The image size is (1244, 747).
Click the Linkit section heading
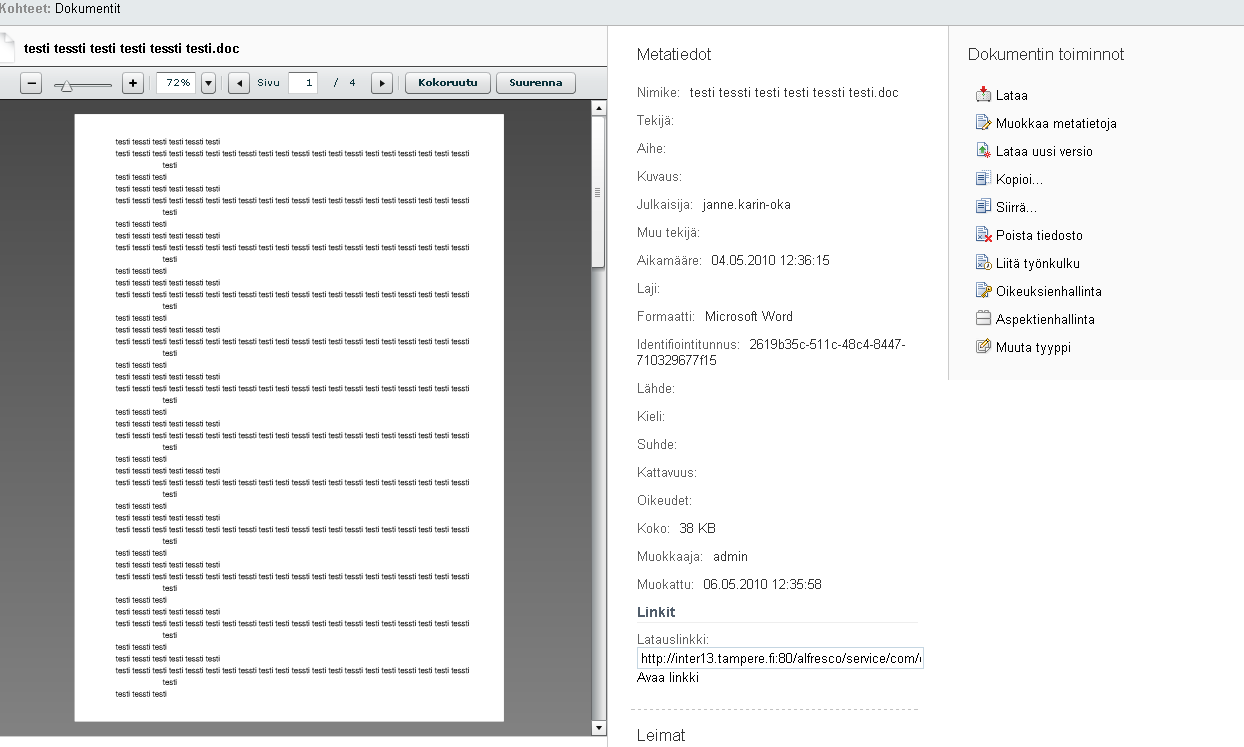pos(656,612)
